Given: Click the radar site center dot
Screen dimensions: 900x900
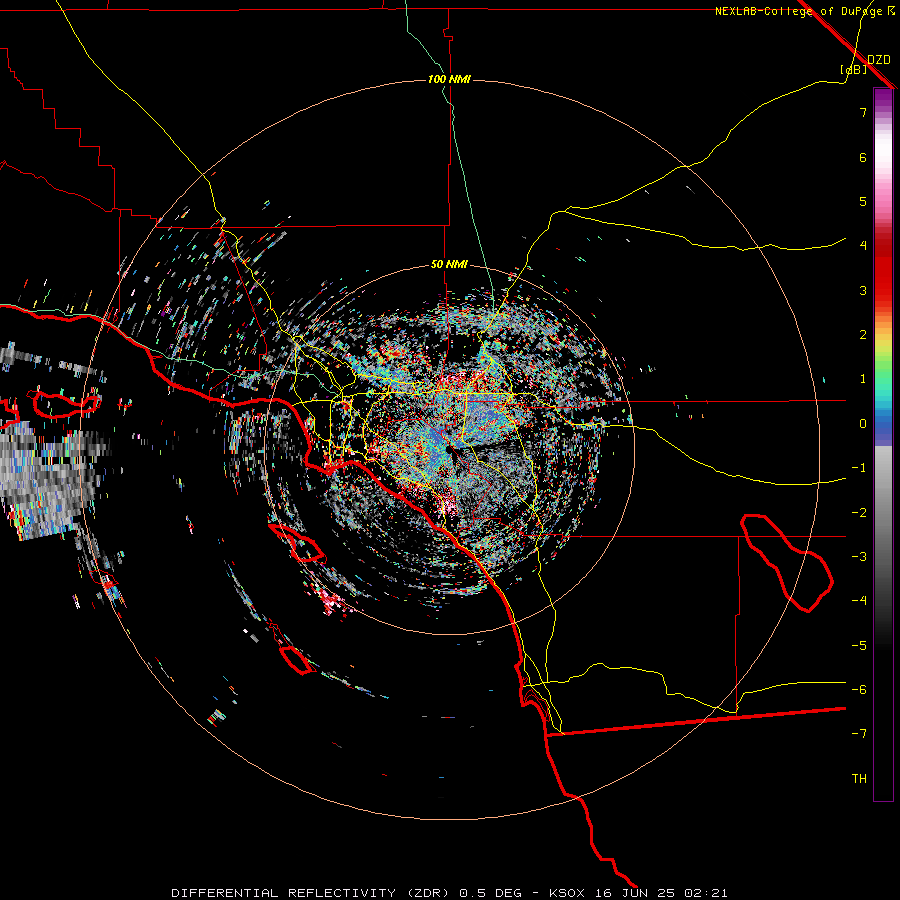Looking at the screenshot, I should (x=449, y=450).
